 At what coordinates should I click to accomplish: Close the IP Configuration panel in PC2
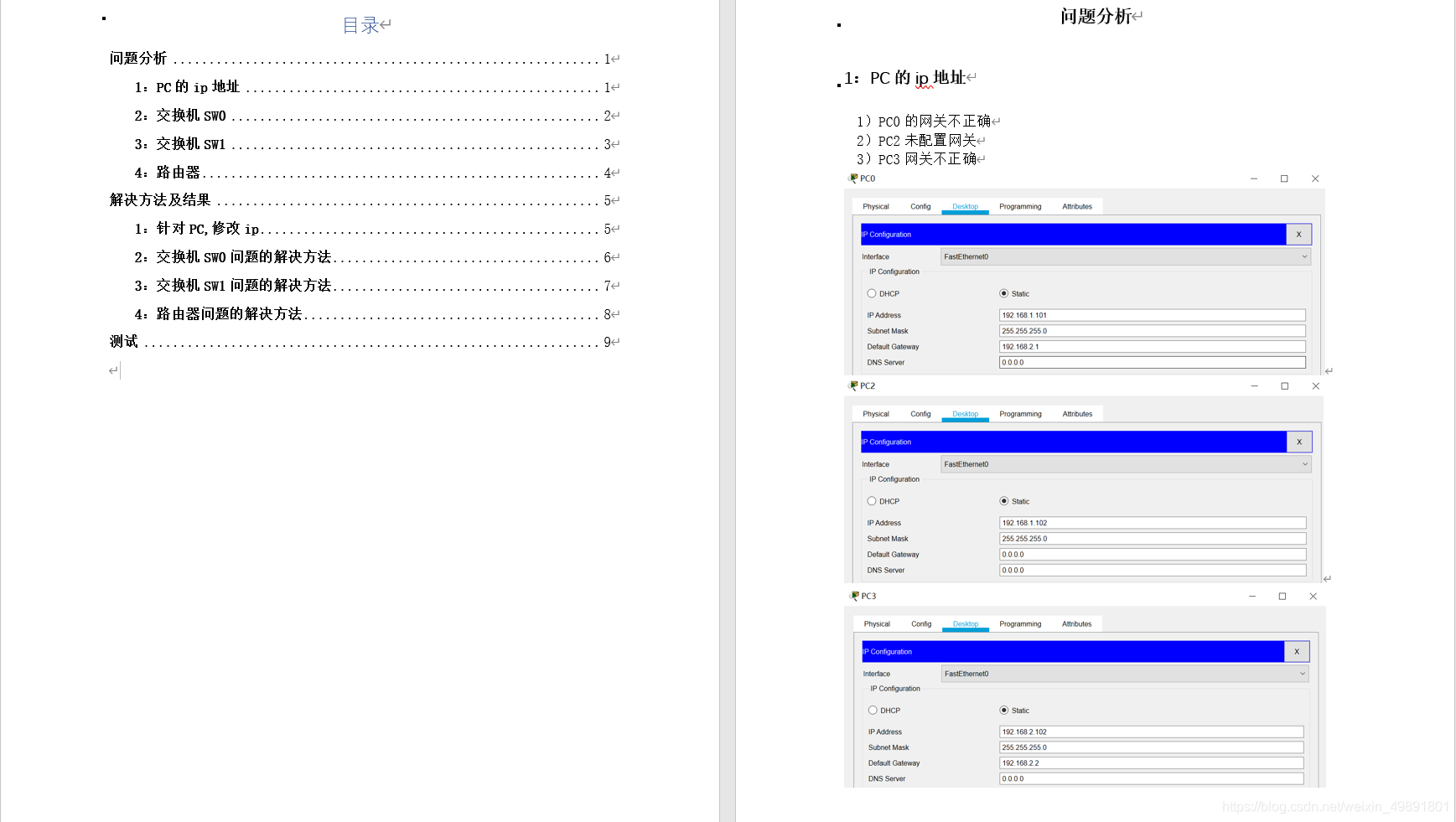tap(1299, 442)
